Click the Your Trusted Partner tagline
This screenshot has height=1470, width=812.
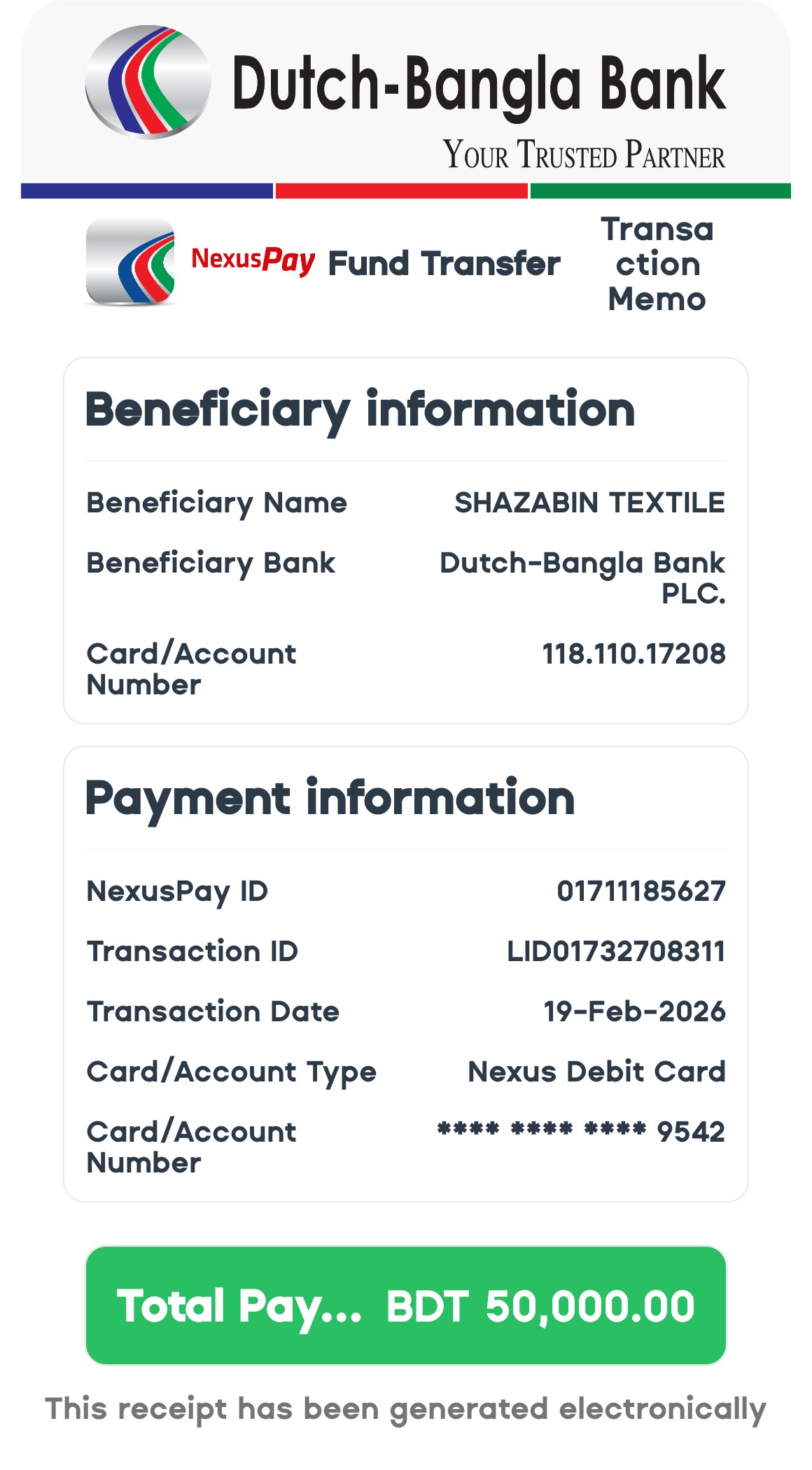click(583, 155)
